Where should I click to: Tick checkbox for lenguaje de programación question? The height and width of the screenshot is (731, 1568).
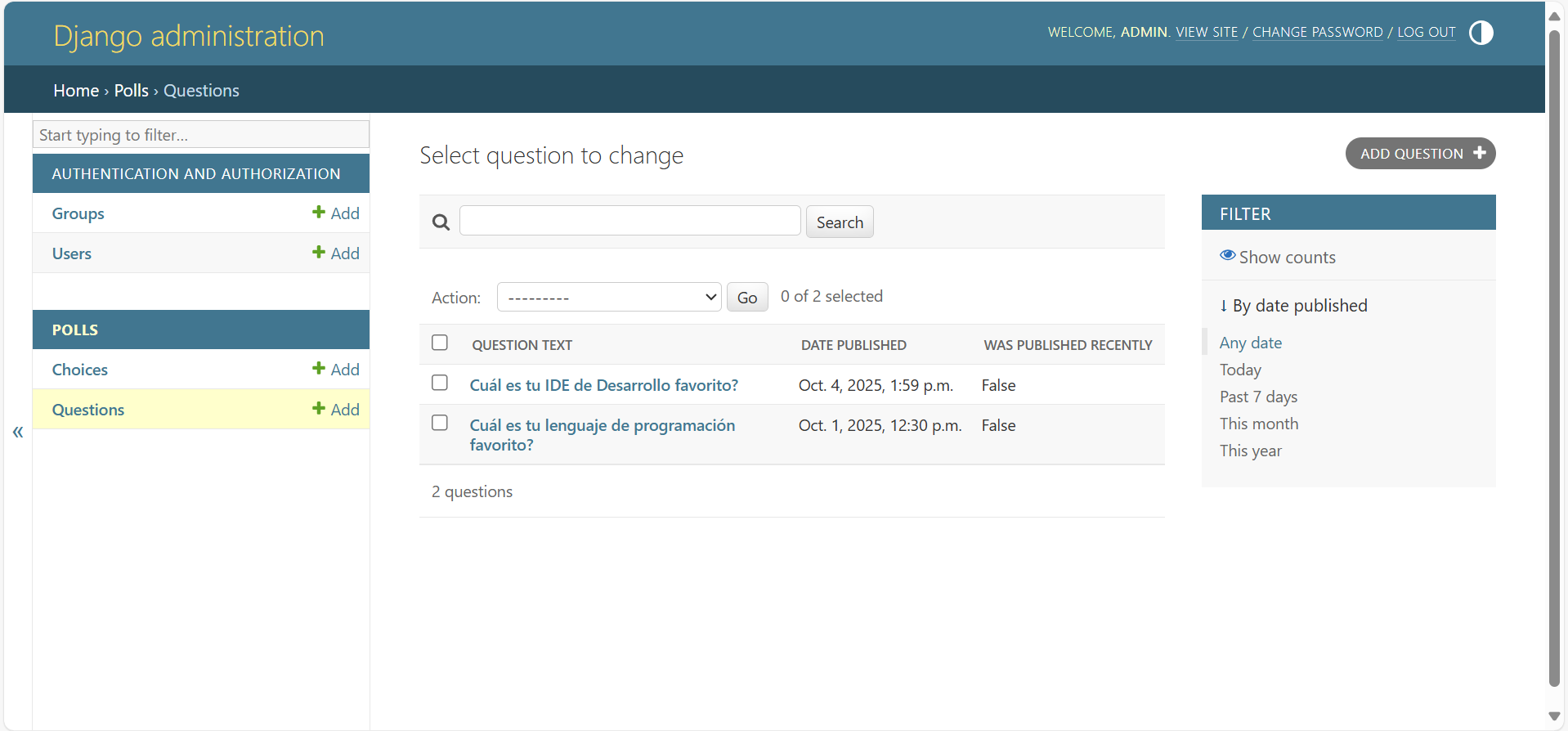[440, 423]
